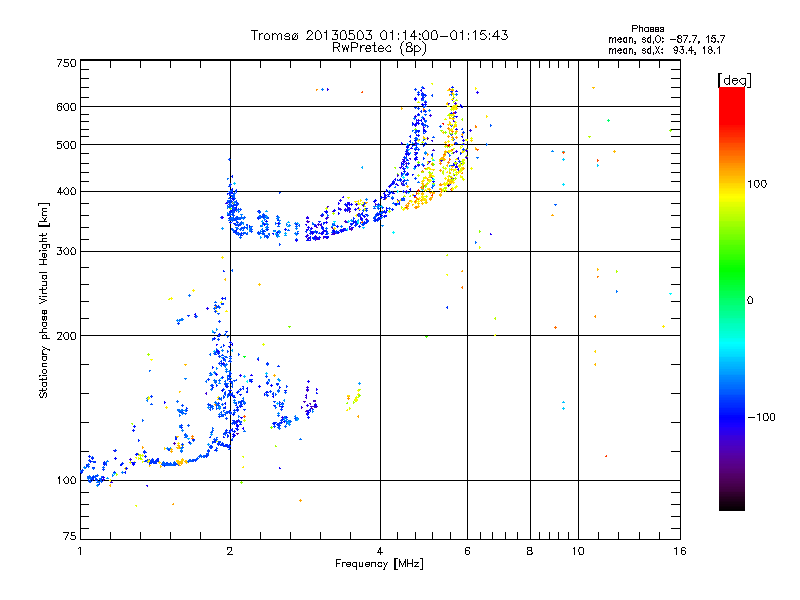Click the x-axis '2' tick label
Viewport: 800px width, 600px height.
[230, 551]
